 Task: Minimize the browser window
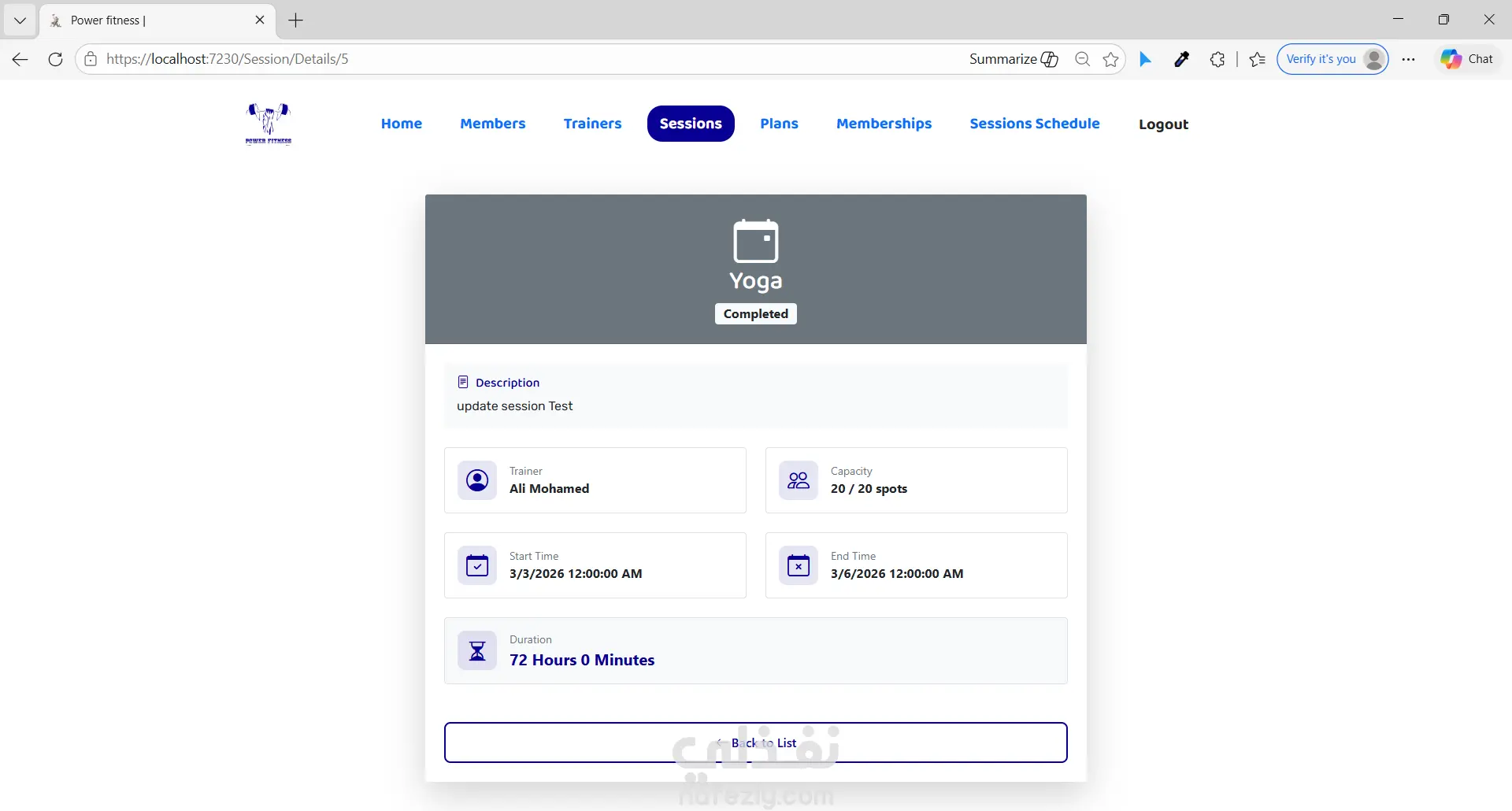pos(1399,20)
